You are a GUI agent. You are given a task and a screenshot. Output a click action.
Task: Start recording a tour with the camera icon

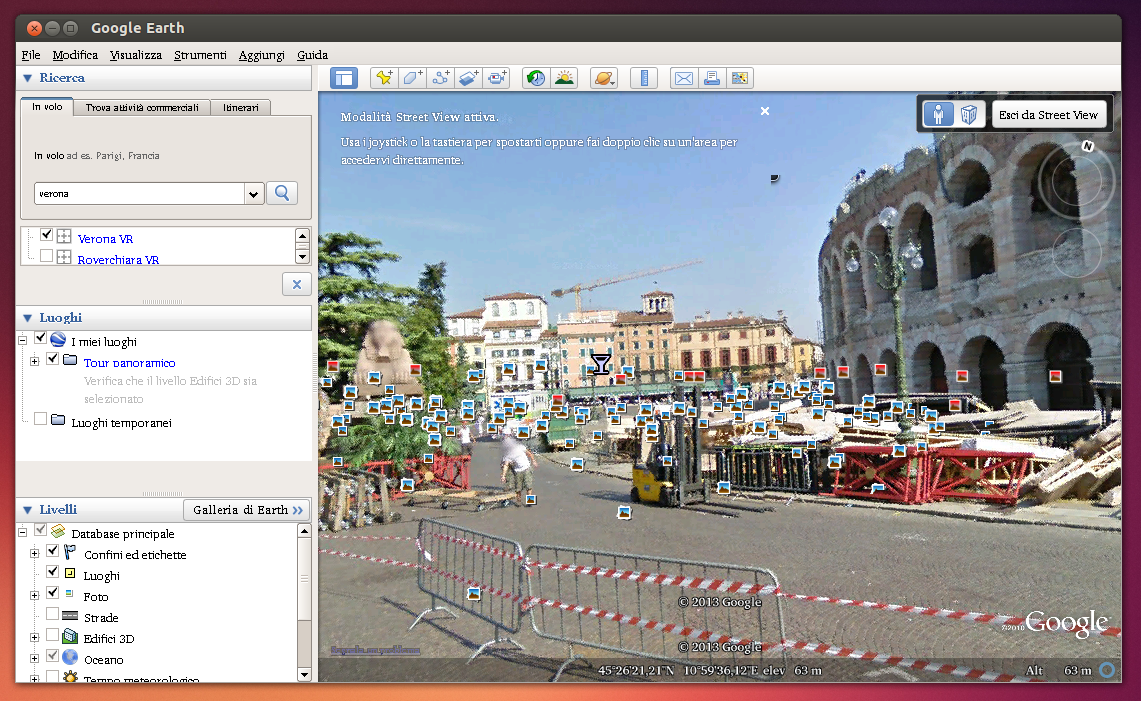coord(497,78)
